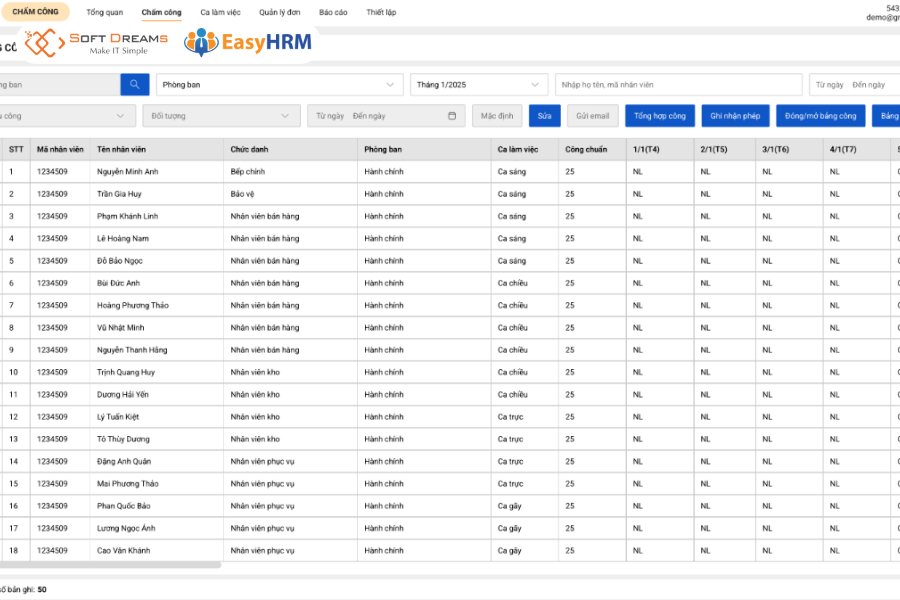Click the STT column header

[16, 149]
